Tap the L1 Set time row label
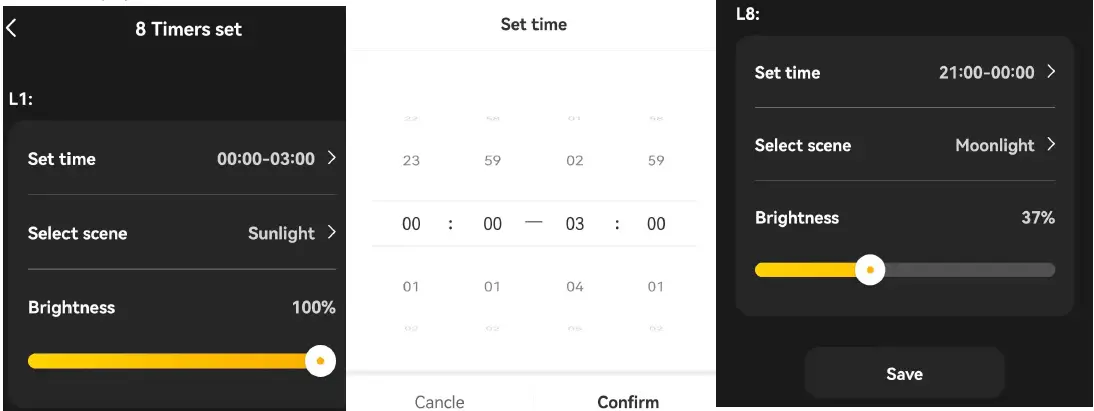The image size is (1094, 411). pos(62,159)
